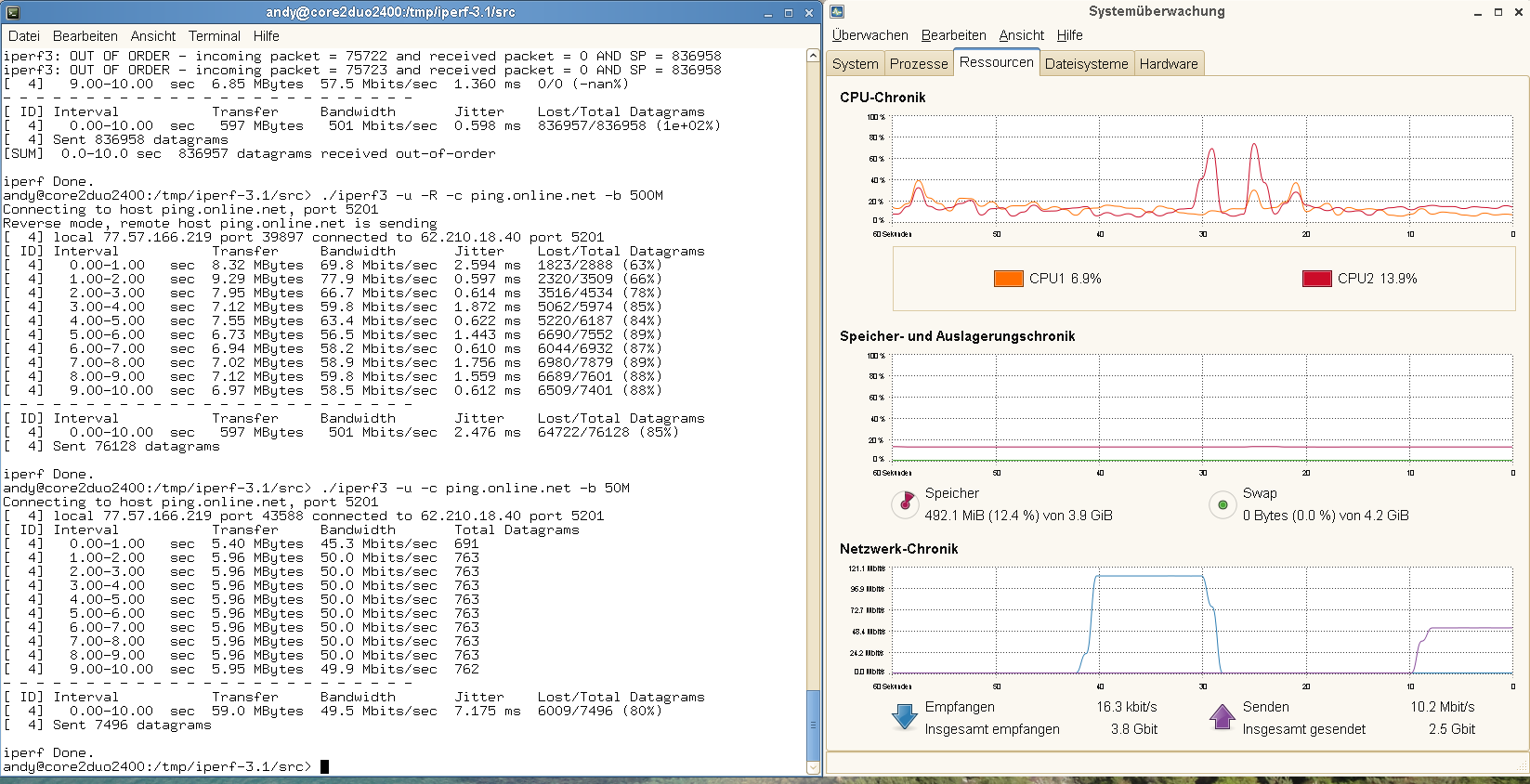Viewport: 1530px width, 784px height.
Task: Click the Systemüberwachung window icon in title bar
Action: click(x=837, y=11)
